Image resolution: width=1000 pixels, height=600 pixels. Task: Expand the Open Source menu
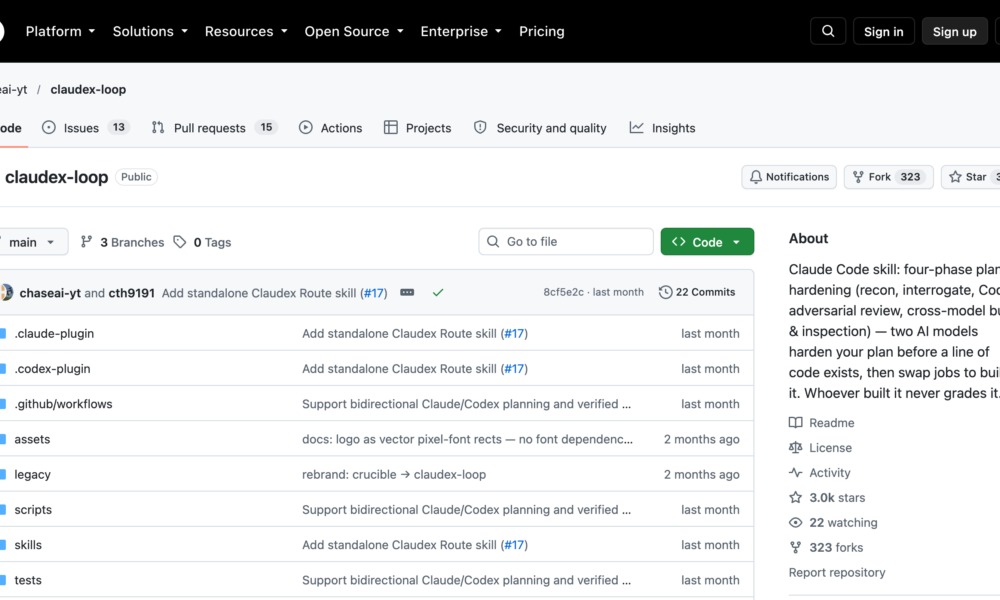pyautogui.click(x=353, y=31)
